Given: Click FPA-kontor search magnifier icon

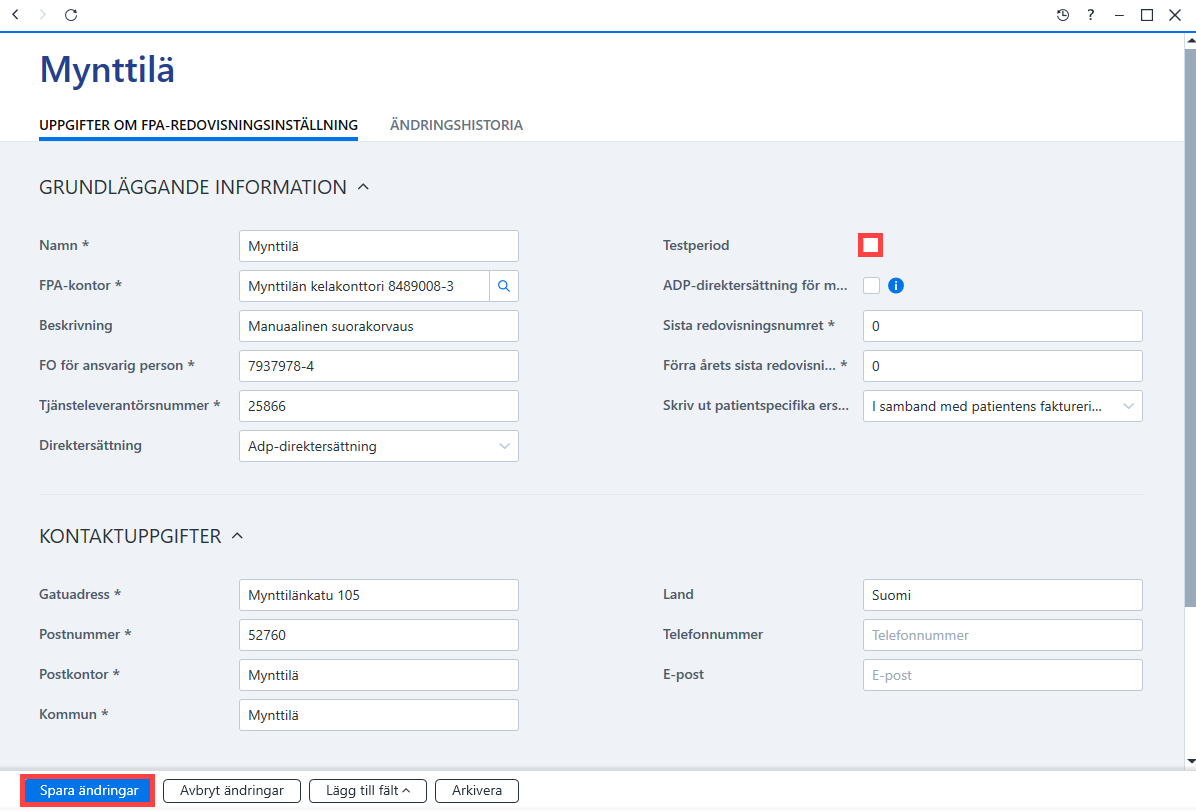Looking at the screenshot, I should (x=503, y=286).
